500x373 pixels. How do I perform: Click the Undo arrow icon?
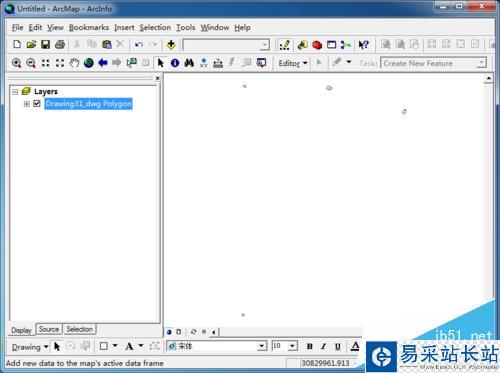[x=139, y=44]
